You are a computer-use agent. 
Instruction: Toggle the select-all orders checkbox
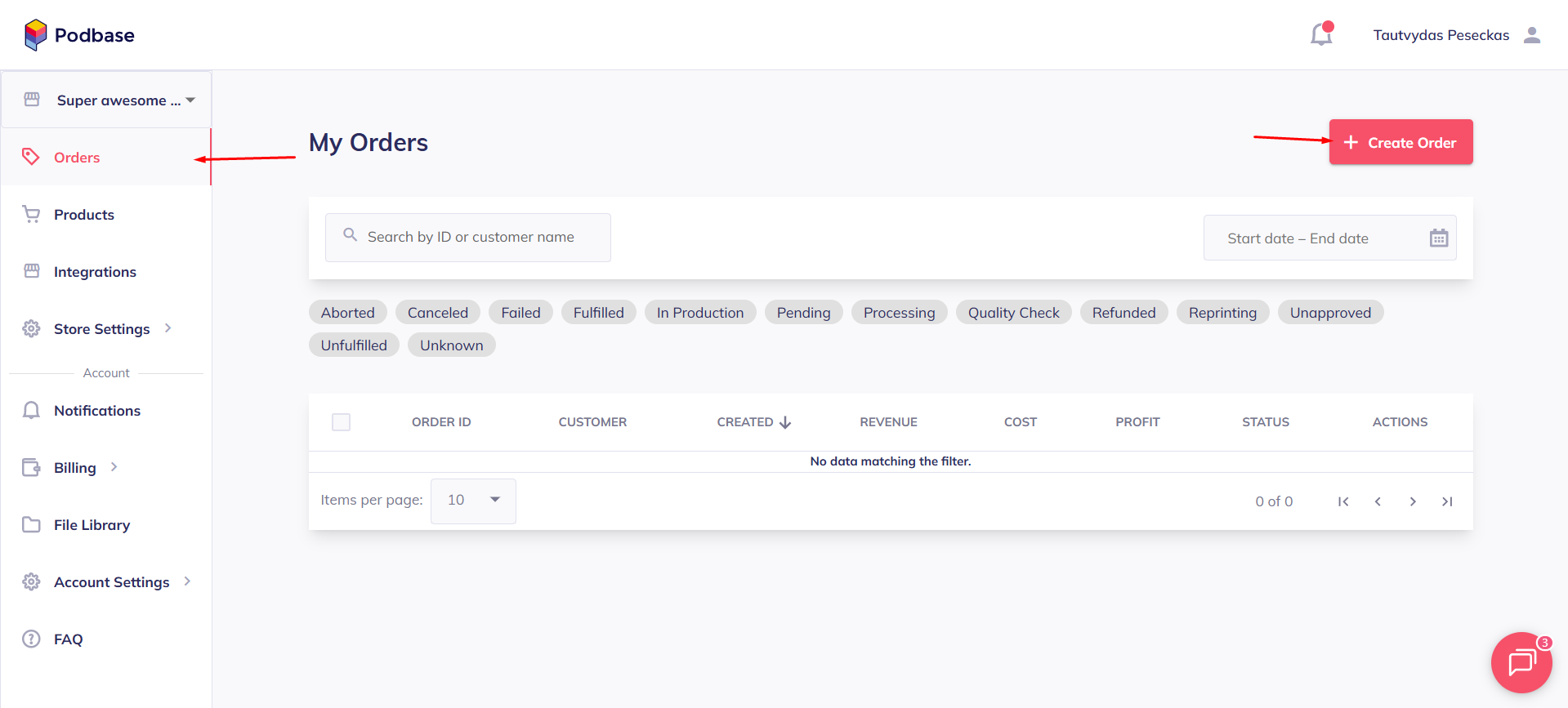[x=341, y=422]
